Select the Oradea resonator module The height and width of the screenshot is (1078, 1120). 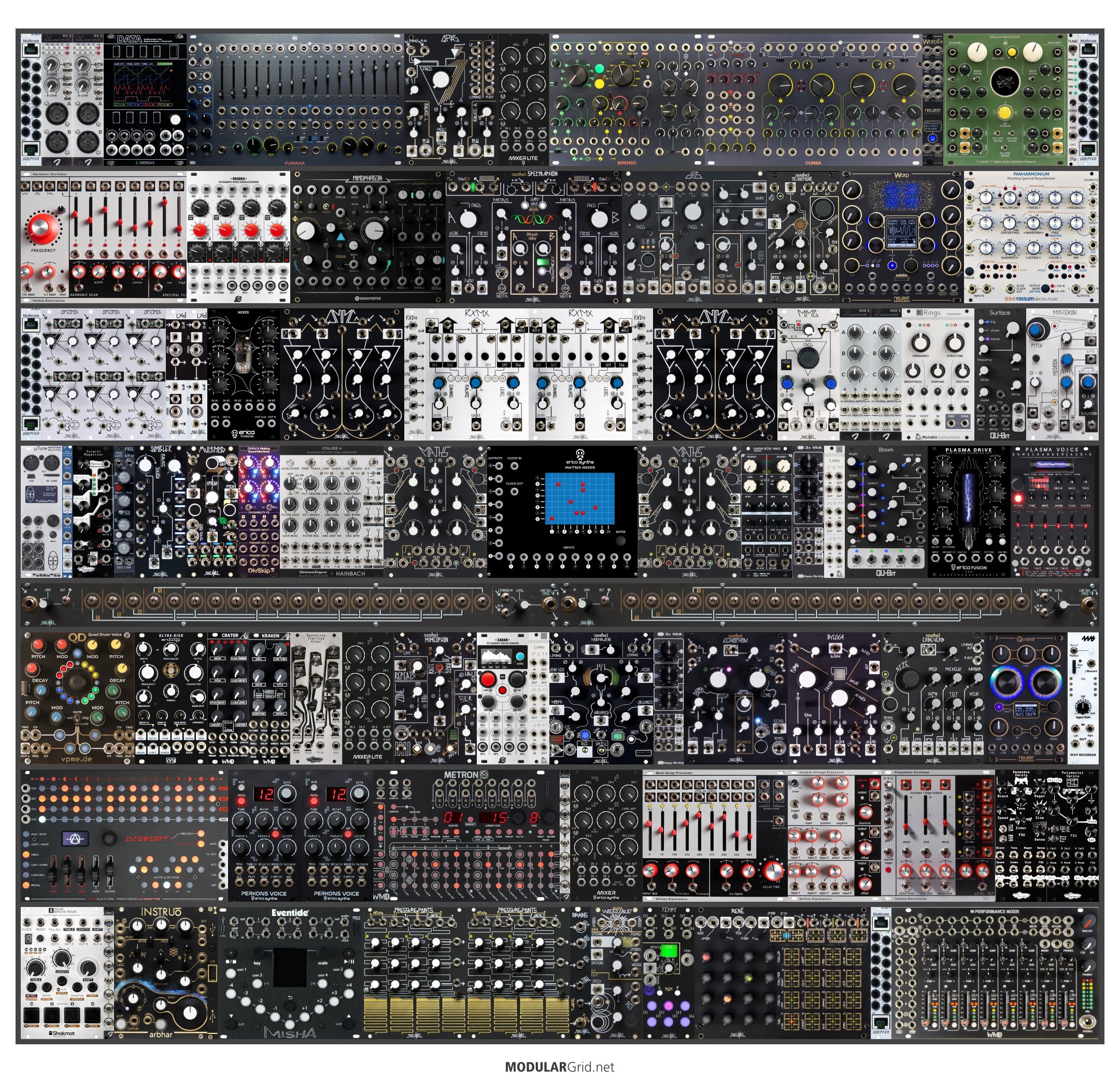(x=238, y=237)
